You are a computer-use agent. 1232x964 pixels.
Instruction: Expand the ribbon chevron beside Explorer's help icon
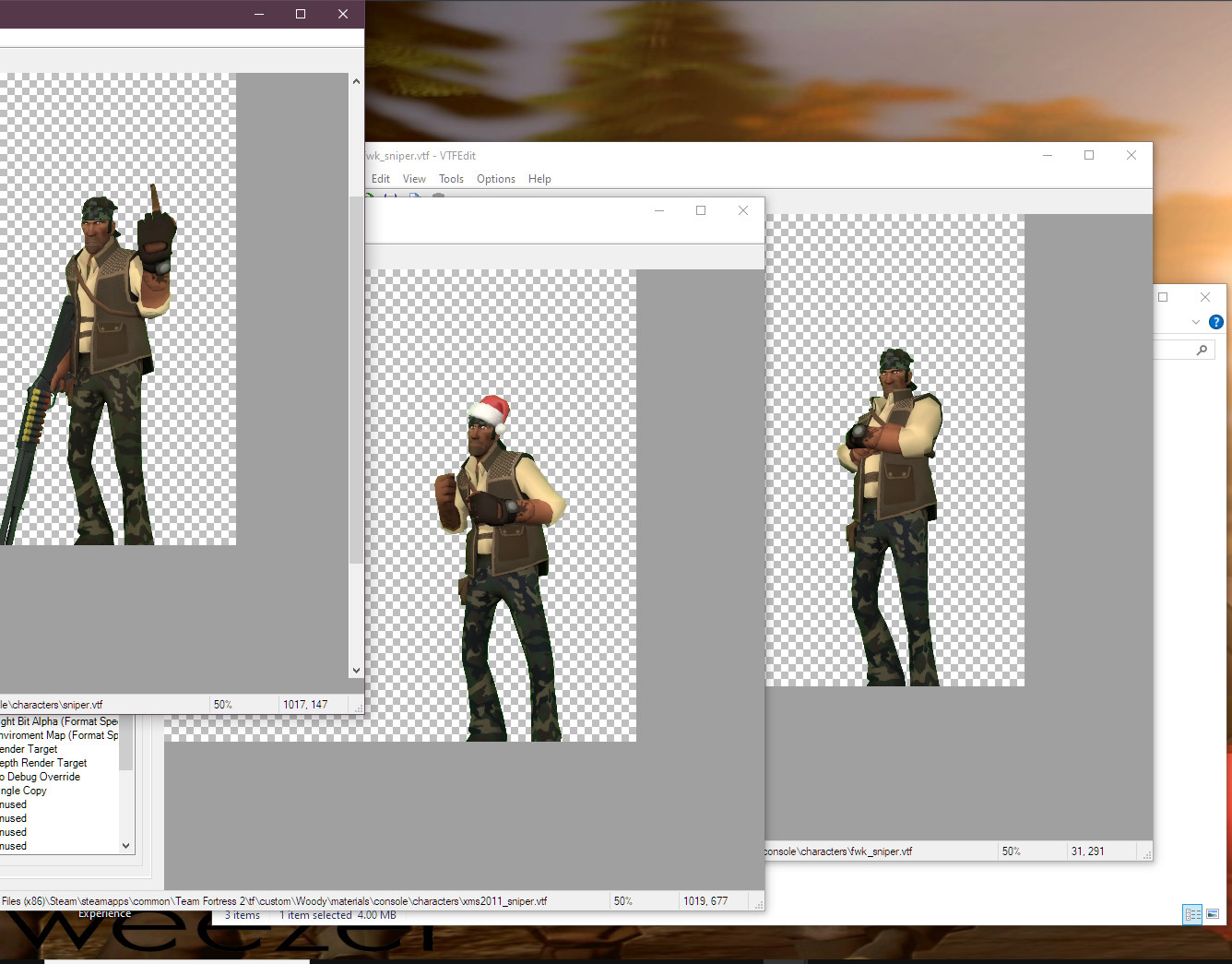pyautogui.click(x=1196, y=322)
